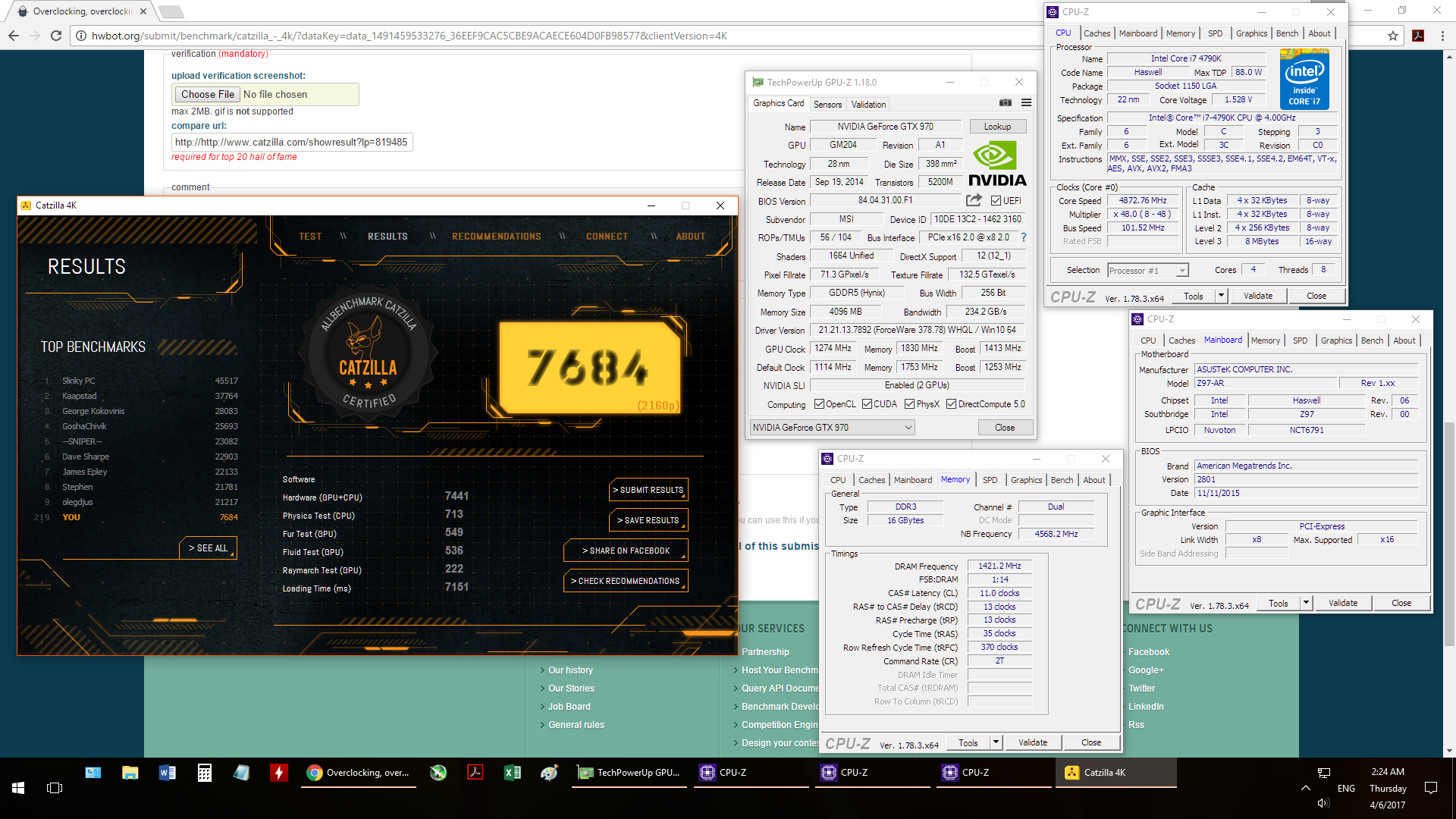Open the Facebook link under Connect With Us
This screenshot has width=1456, height=819.
[x=1149, y=652]
